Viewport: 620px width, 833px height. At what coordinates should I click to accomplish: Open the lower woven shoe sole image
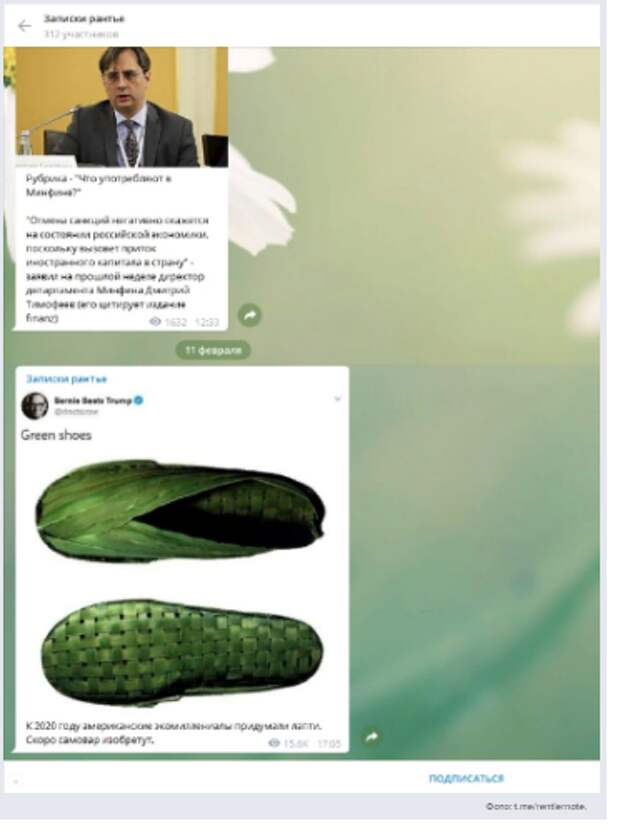182,652
